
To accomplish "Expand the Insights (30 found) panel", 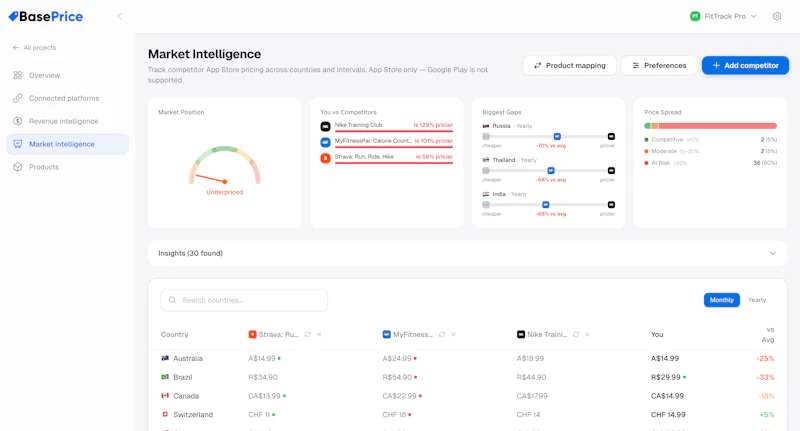I will (467, 253).
